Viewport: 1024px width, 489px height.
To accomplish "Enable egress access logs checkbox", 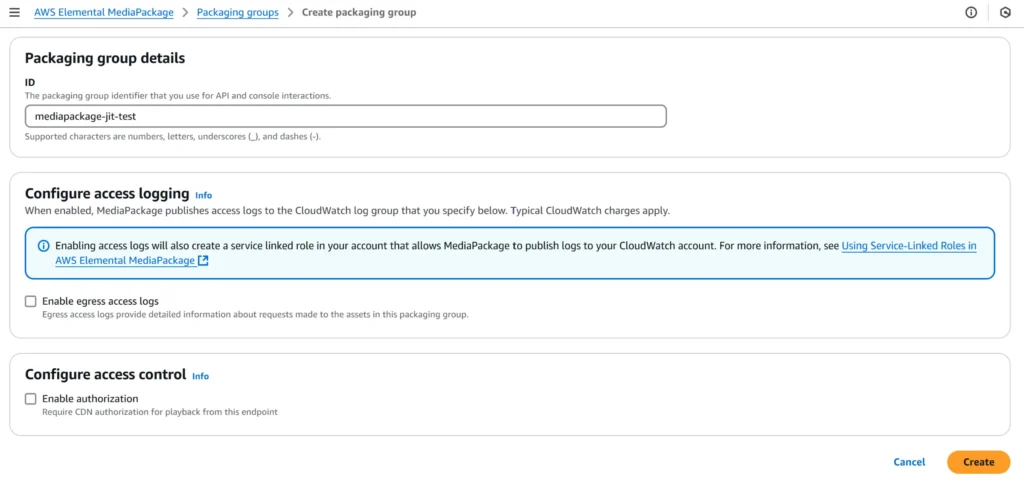I will pyautogui.click(x=31, y=301).
